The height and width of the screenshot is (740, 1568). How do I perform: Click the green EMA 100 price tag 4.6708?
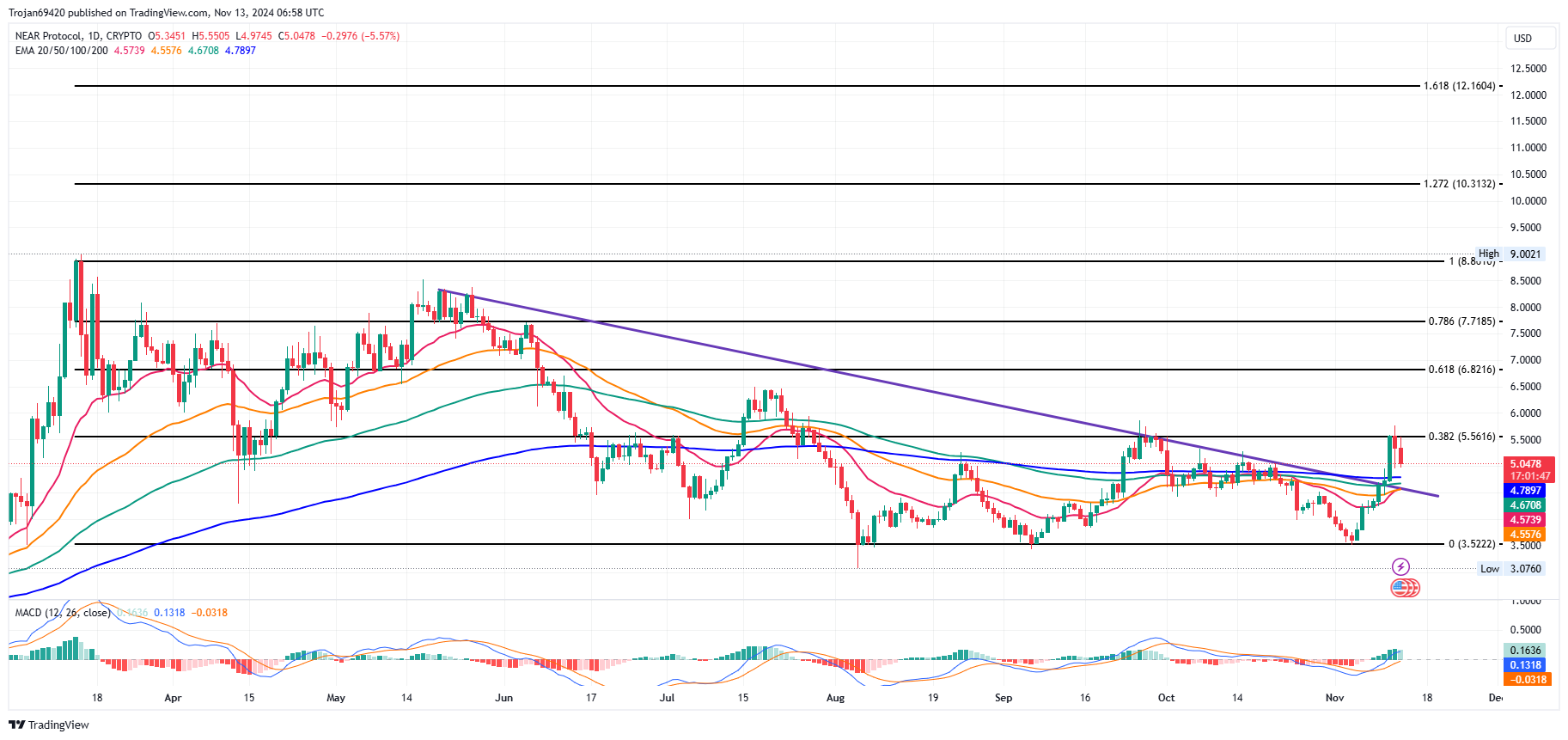[1526, 505]
